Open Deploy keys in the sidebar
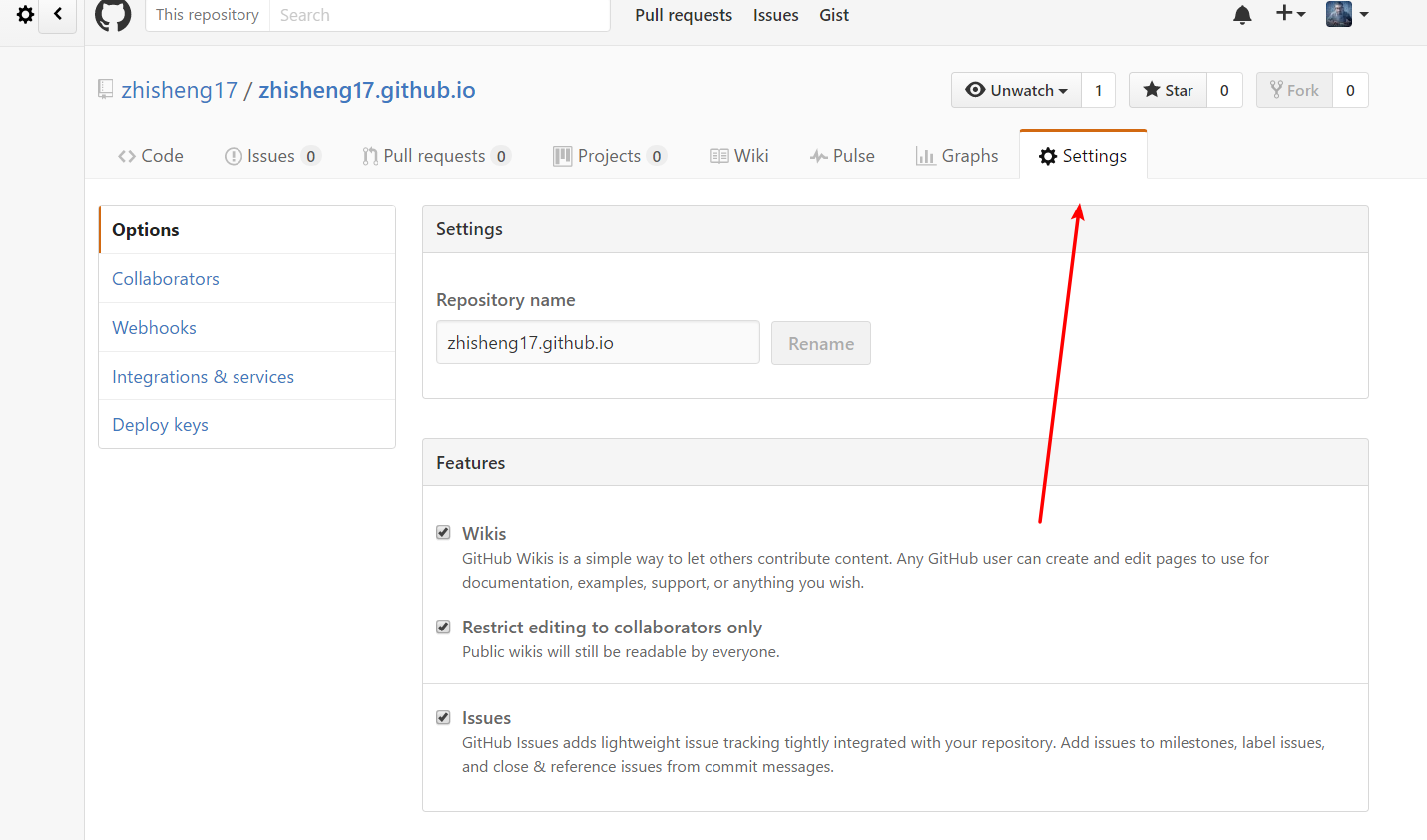1427x840 pixels. click(x=247, y=424)
